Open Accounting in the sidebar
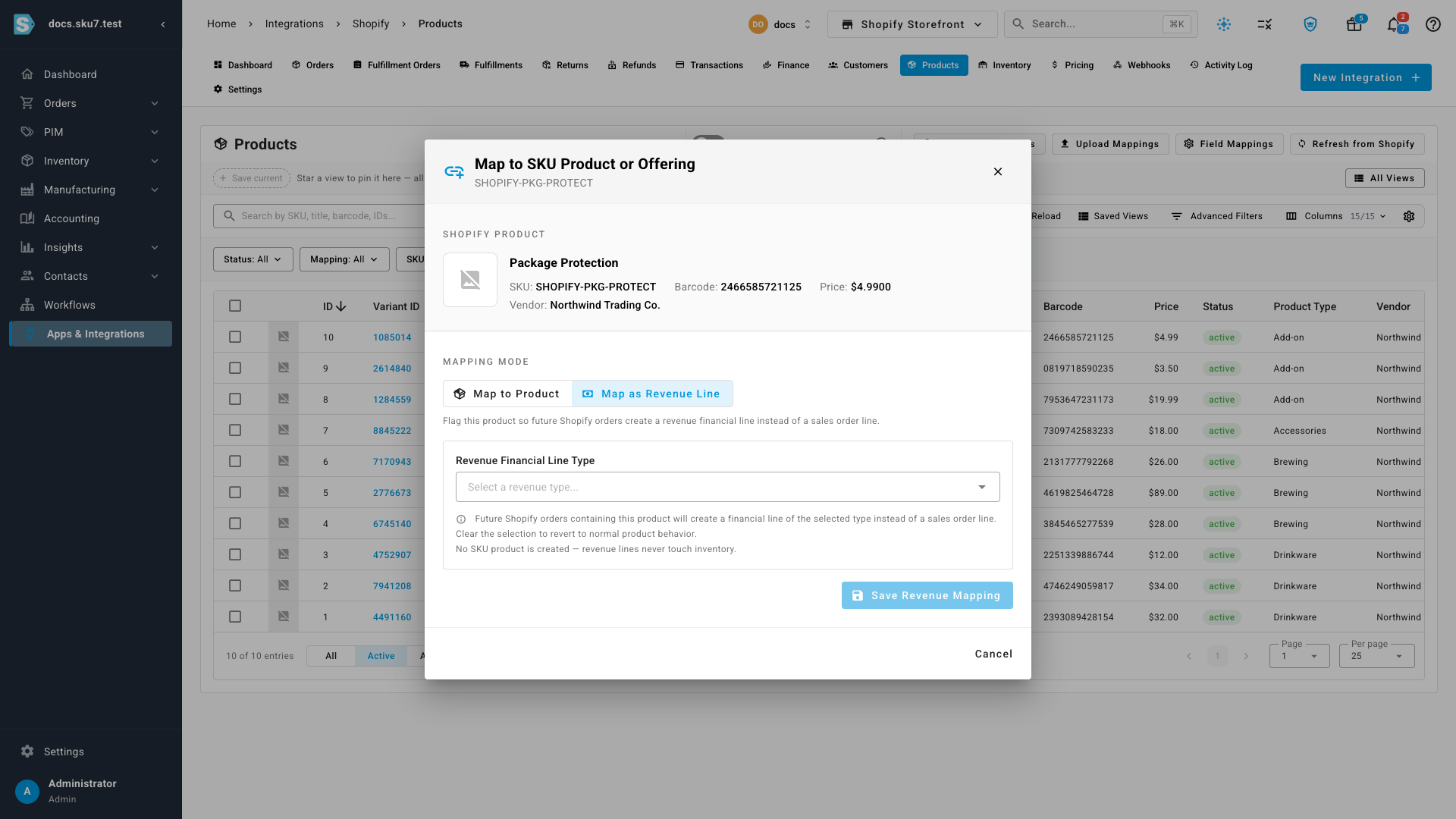Image resolution: width=1456 pixels, height=819 pixels. [x=91, y=218]
